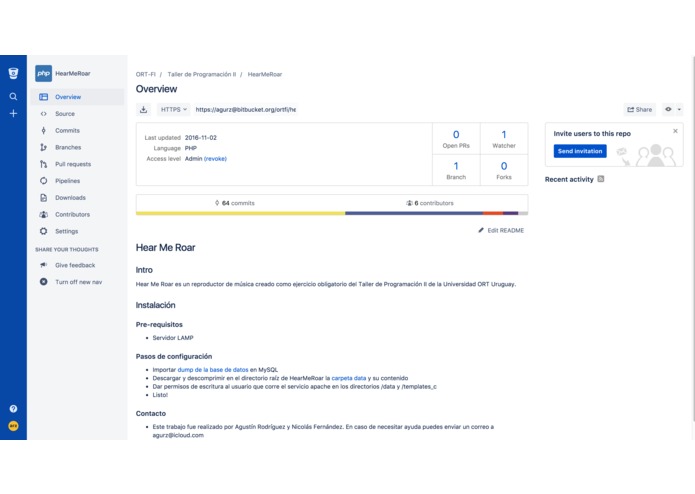
Task: Click the 1 Branch counter
Action: pos(456,170)
